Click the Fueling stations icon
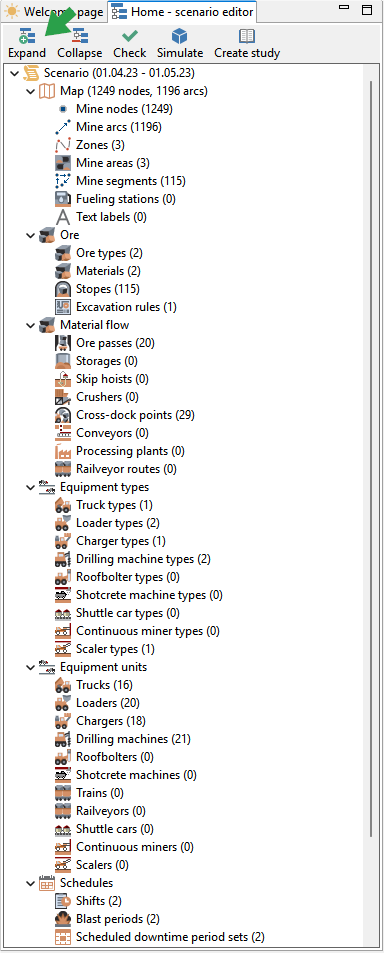 63,199
